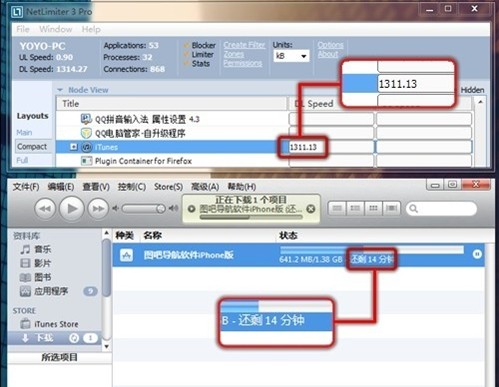Click iTunes play button

click(x=71, y=209)
